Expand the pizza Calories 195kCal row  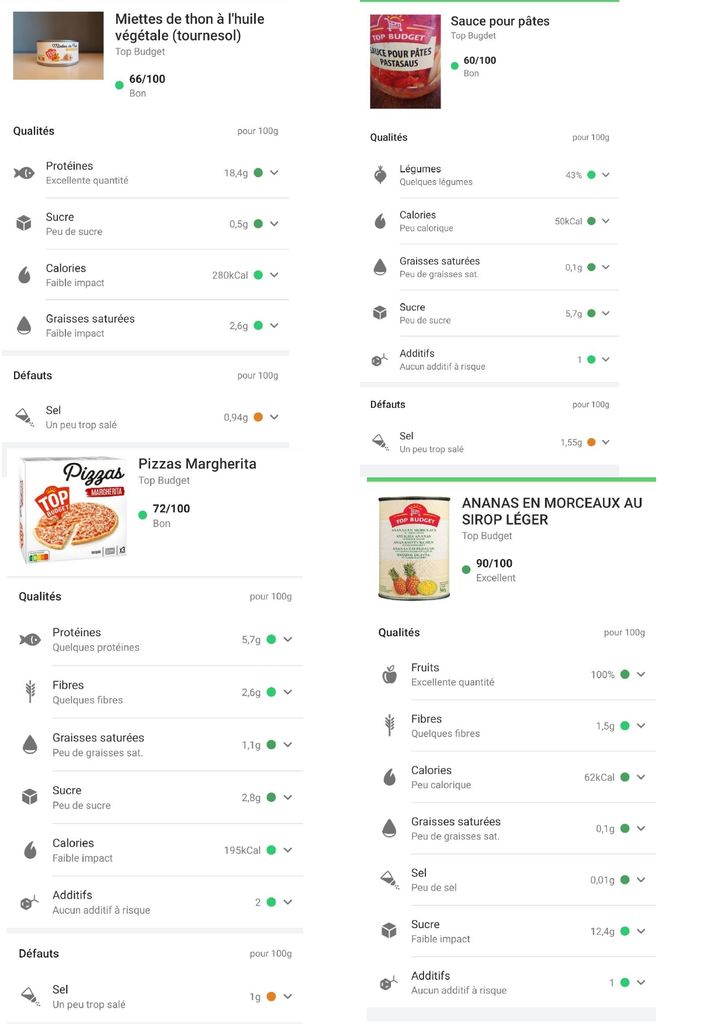(x=287, y=850)
